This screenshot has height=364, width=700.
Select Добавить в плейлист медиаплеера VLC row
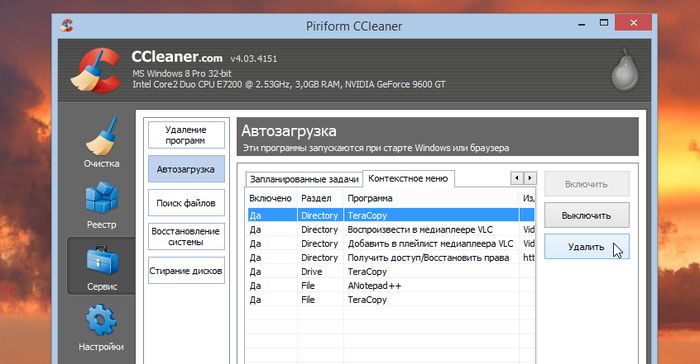391,244
